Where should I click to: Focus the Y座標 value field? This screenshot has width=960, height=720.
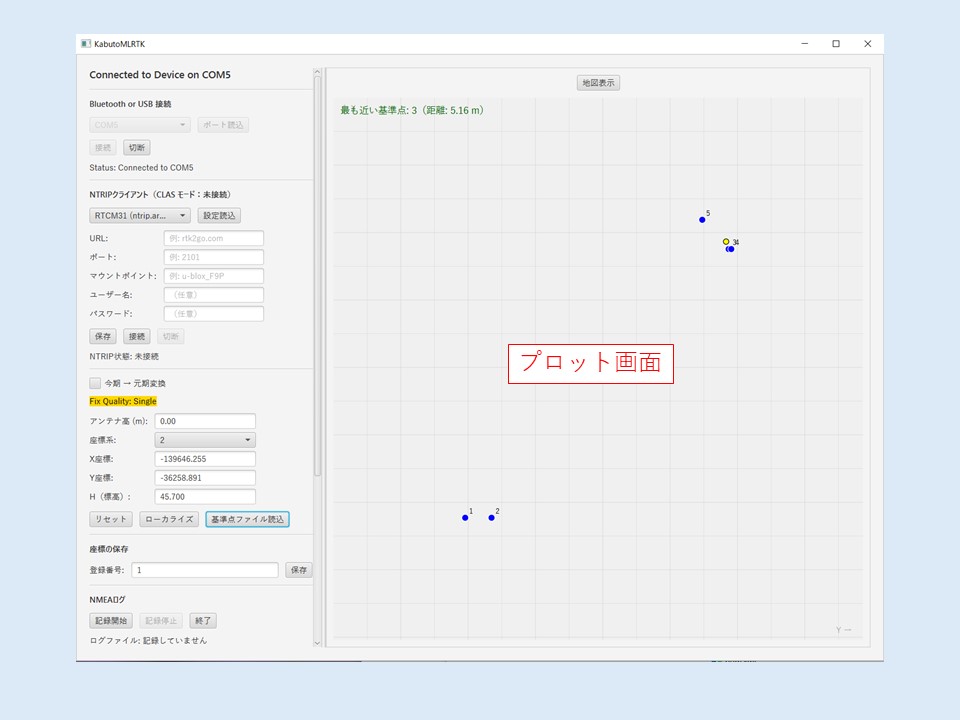[x=205, y=478]
